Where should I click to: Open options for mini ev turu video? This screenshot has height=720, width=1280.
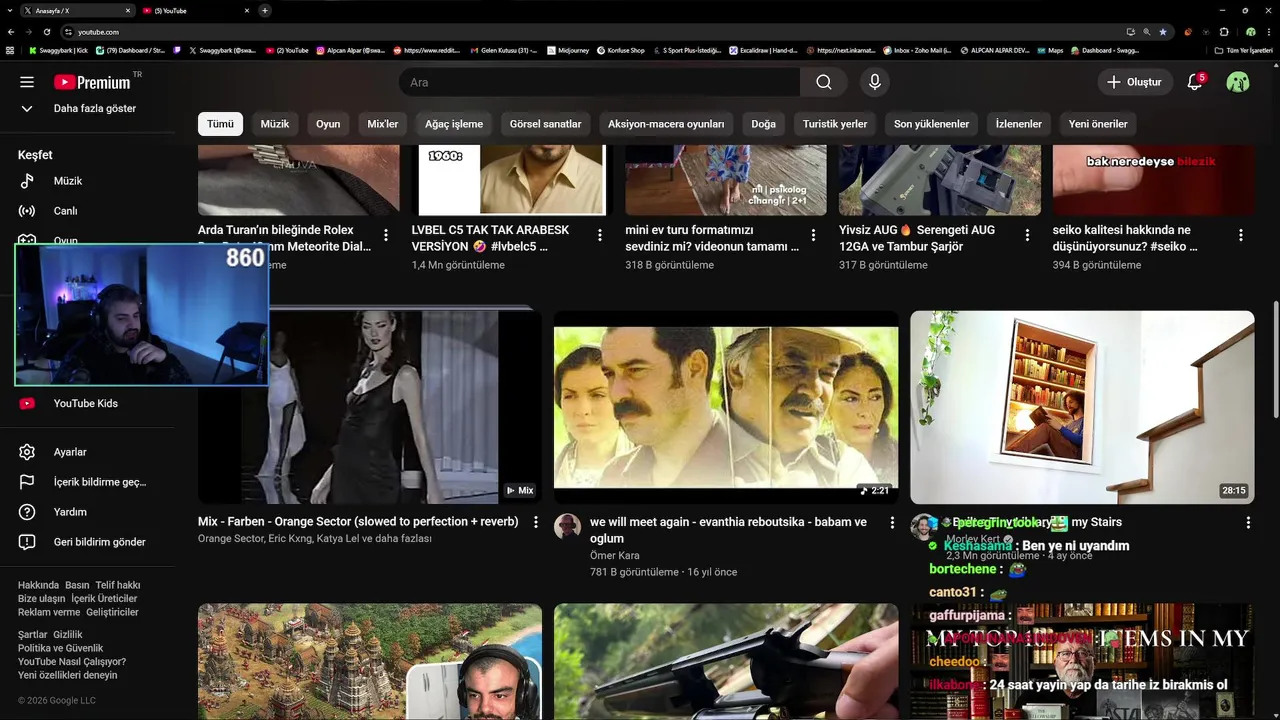(x=813, y=235)
